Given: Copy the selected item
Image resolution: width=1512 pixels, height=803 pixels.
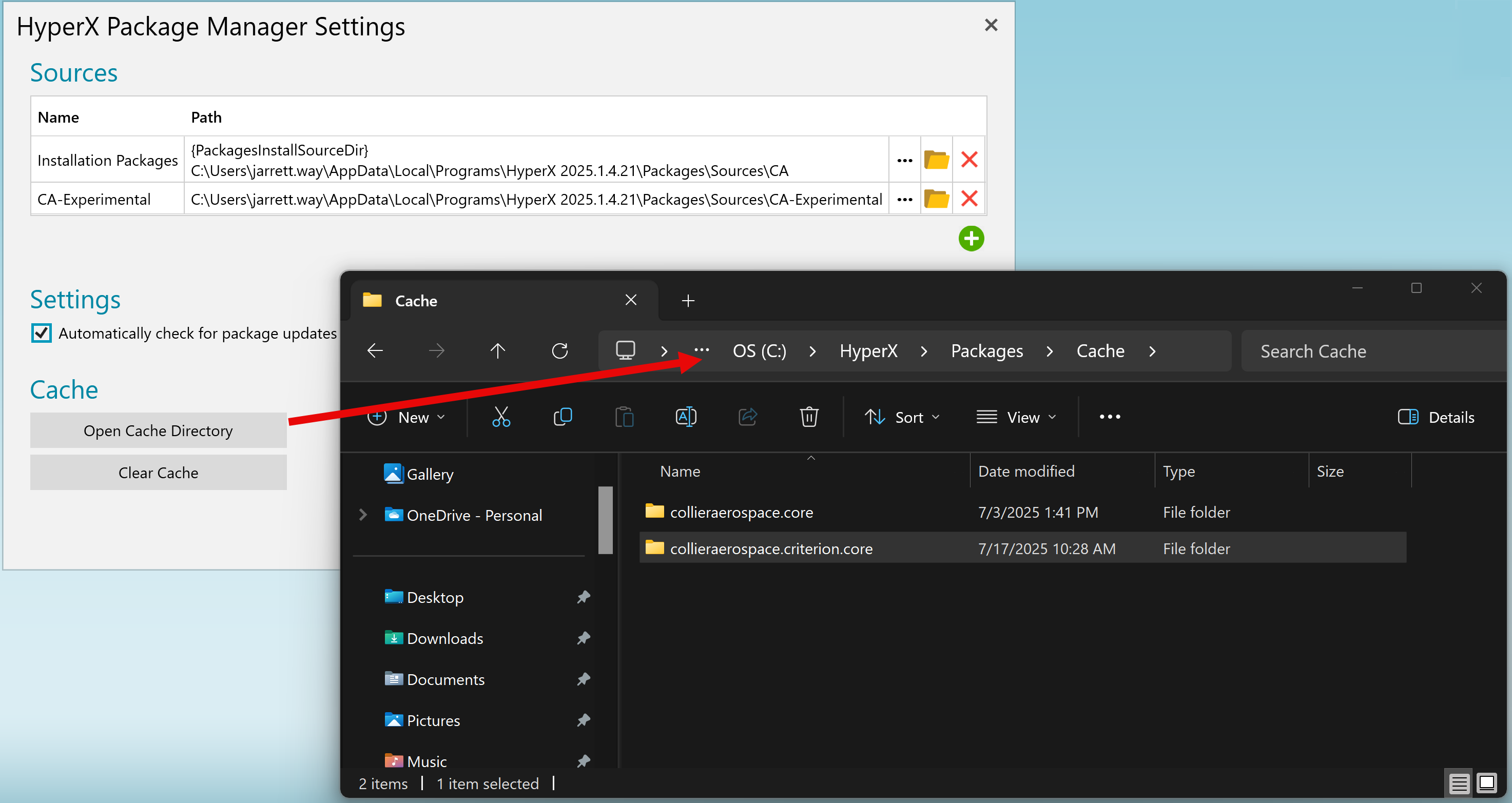Looking at the screenshot, I should (x=563, y=417).
